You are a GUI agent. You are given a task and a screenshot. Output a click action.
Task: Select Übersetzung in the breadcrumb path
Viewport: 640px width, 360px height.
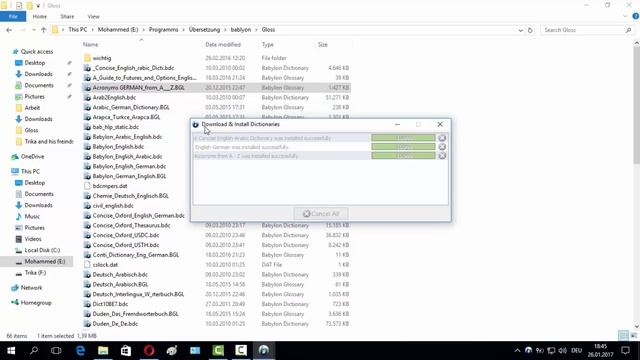(204, 30)
